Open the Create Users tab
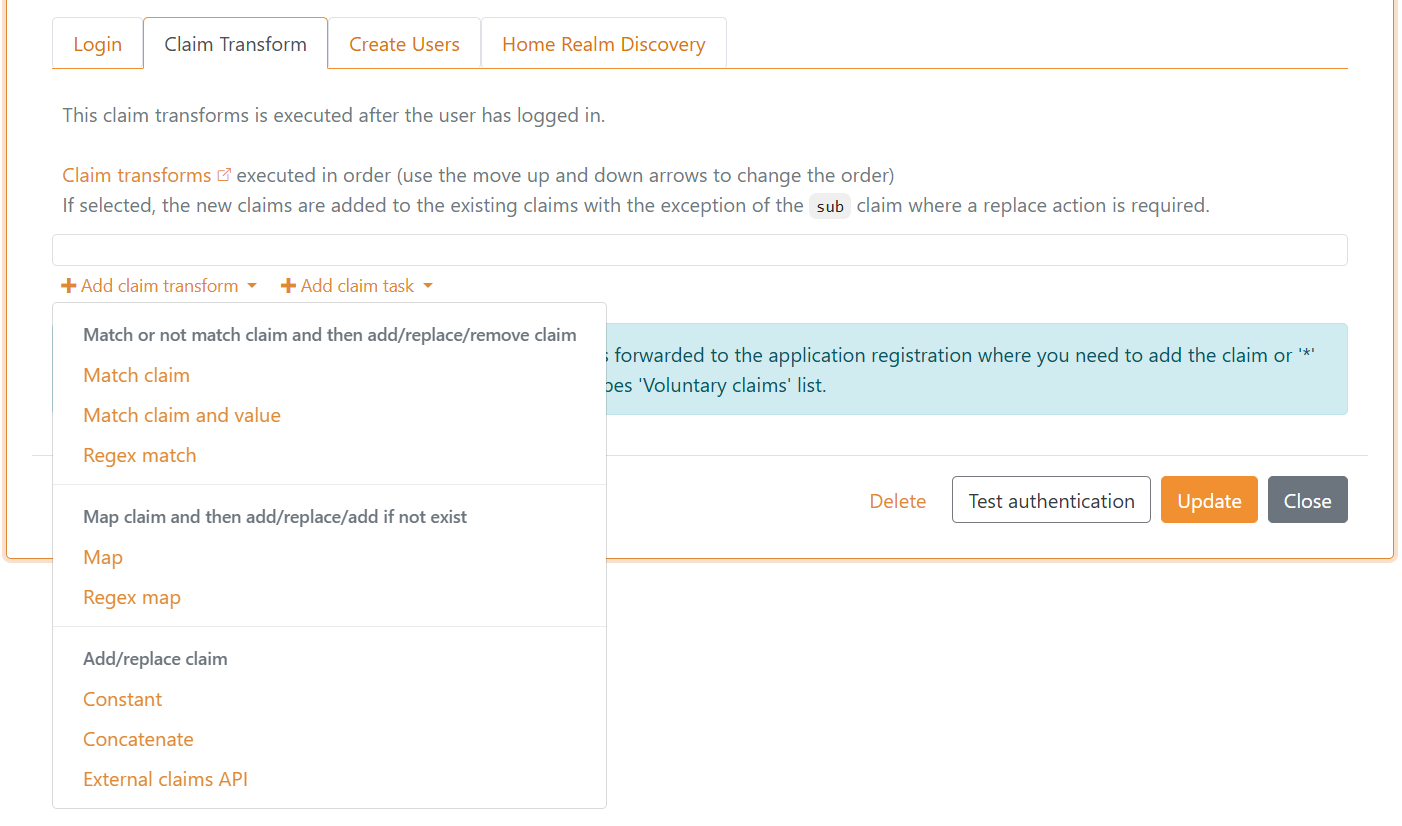1402x826 pixels. pyautogui.click(x=404, y=44)
